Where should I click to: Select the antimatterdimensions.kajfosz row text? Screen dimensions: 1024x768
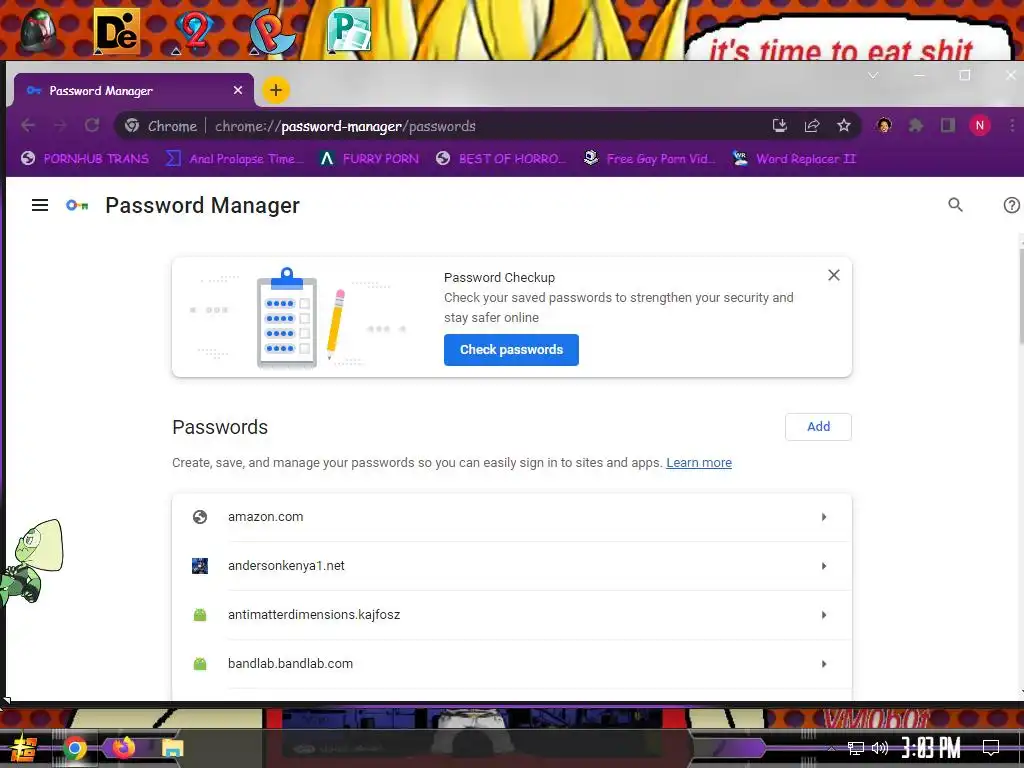314,615
